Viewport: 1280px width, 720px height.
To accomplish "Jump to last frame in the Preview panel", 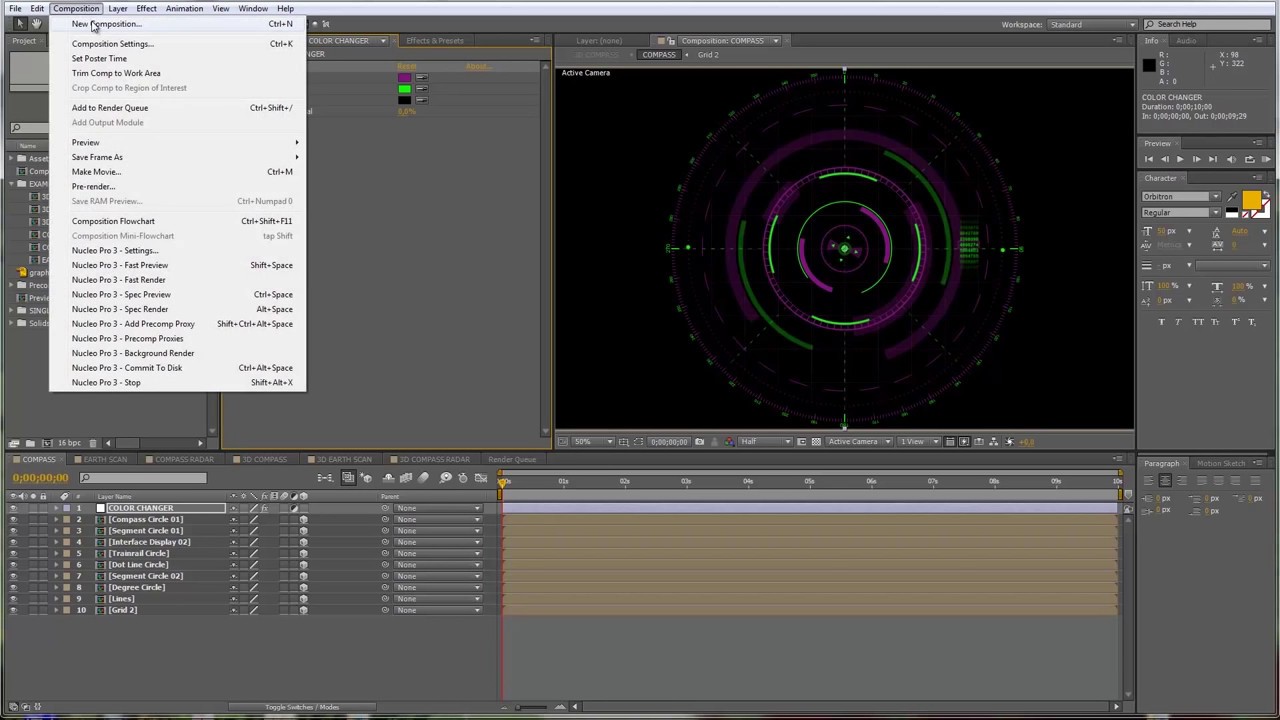I will click(x=1213, y=159).
